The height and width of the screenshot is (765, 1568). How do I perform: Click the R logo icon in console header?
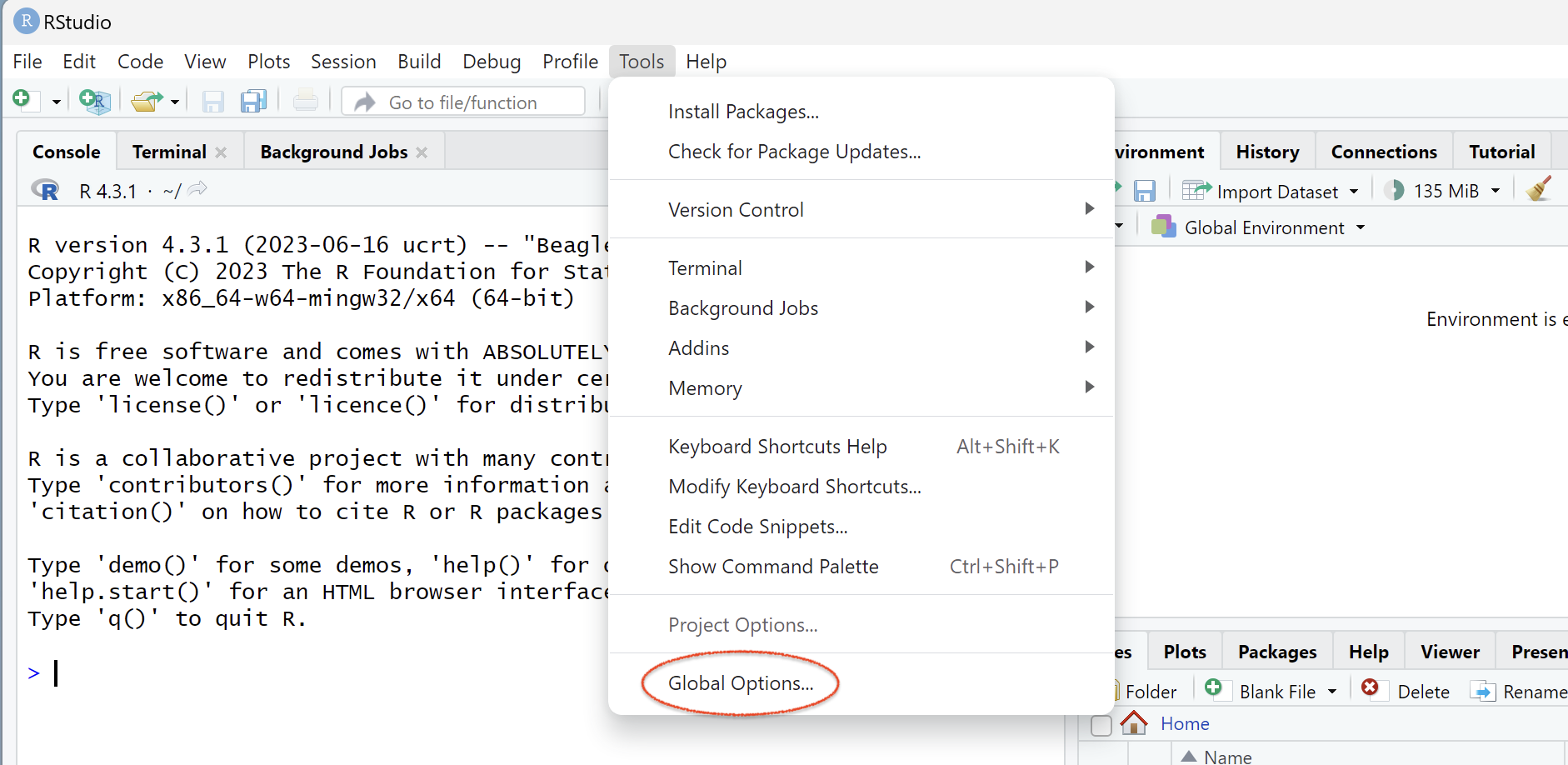click(x=46, y=191)
